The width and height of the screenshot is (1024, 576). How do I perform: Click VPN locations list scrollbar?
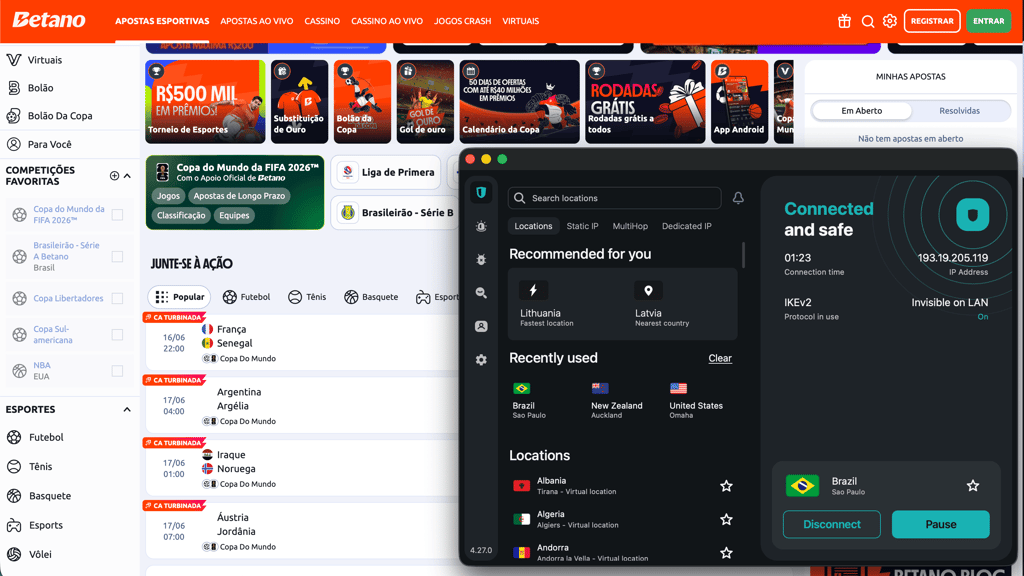pos(743,255)
